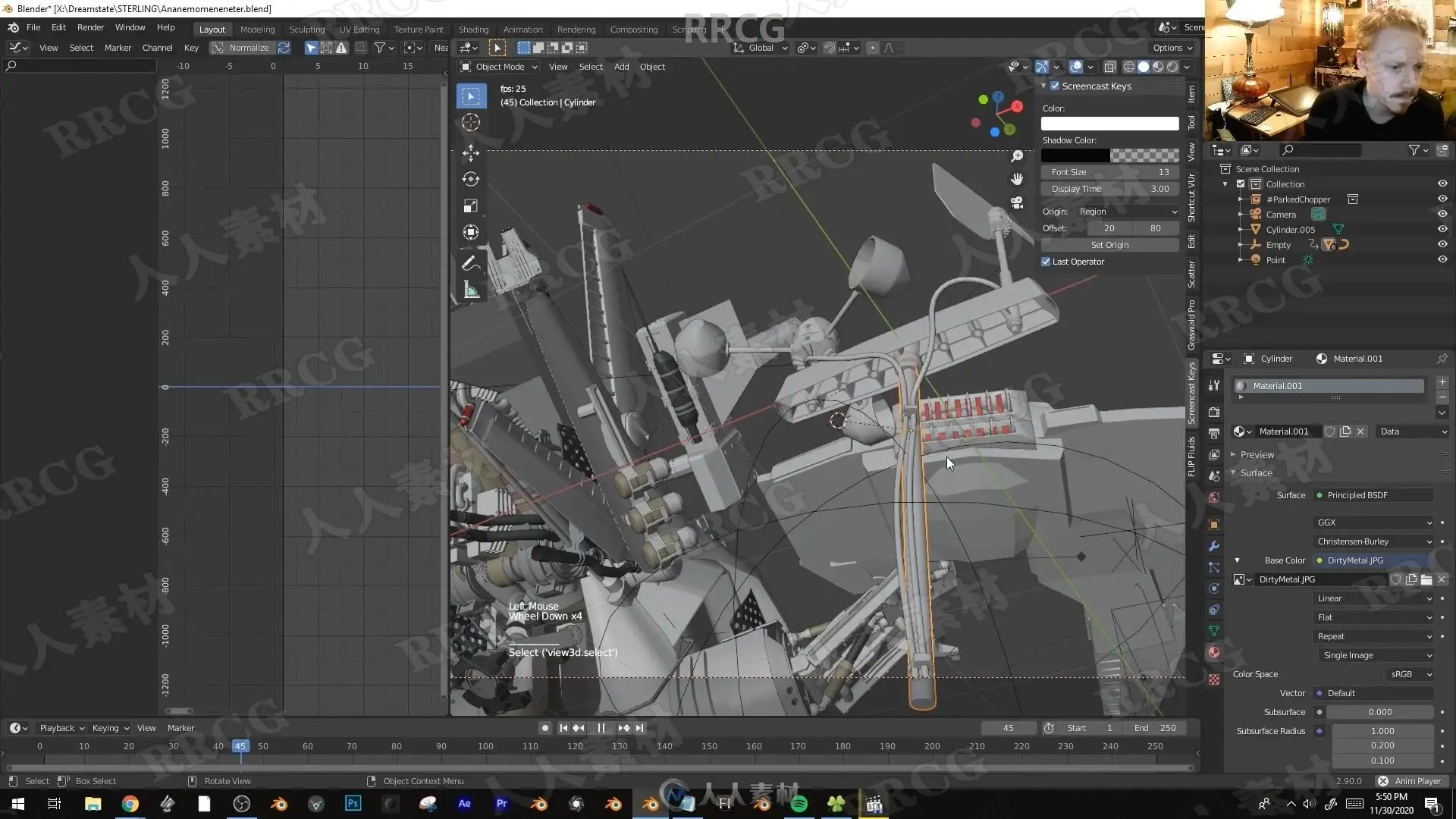Select the Rotate tool icon
The image size is (1456, 819).
pyautogui.click(x=471, y=179)
